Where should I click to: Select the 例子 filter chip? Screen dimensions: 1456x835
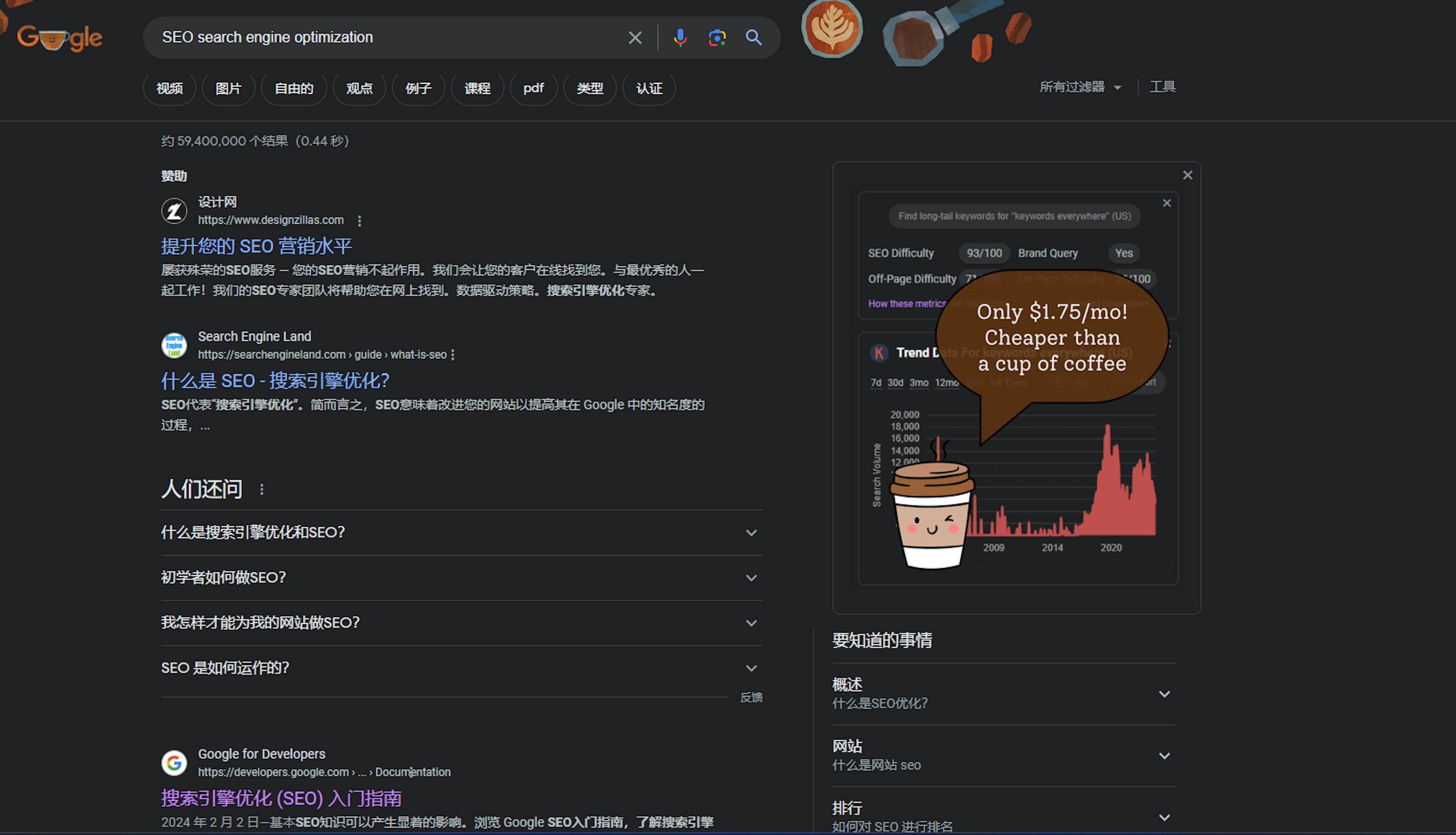click(418, 88)
